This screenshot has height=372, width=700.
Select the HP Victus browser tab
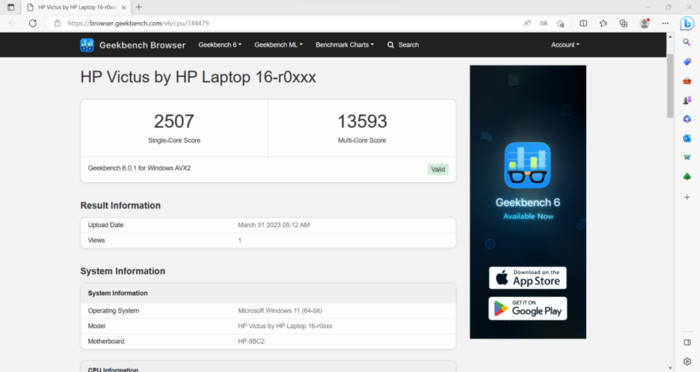pyautogui.click(x=76, y=7)
